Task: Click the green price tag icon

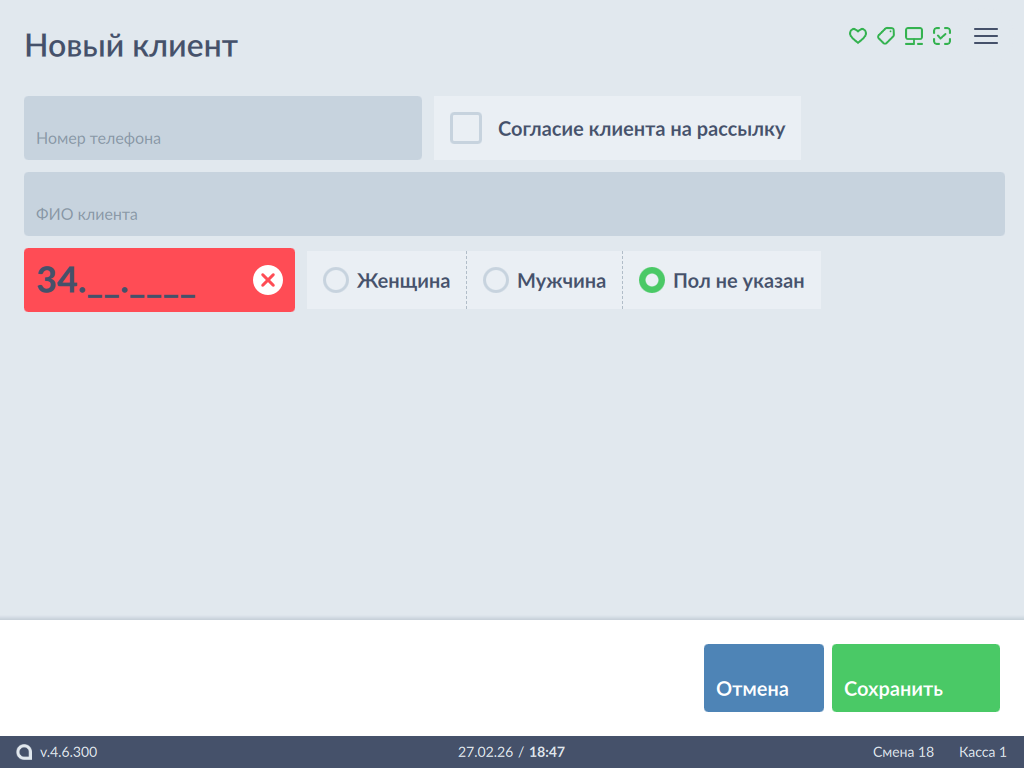Action: 885,36
